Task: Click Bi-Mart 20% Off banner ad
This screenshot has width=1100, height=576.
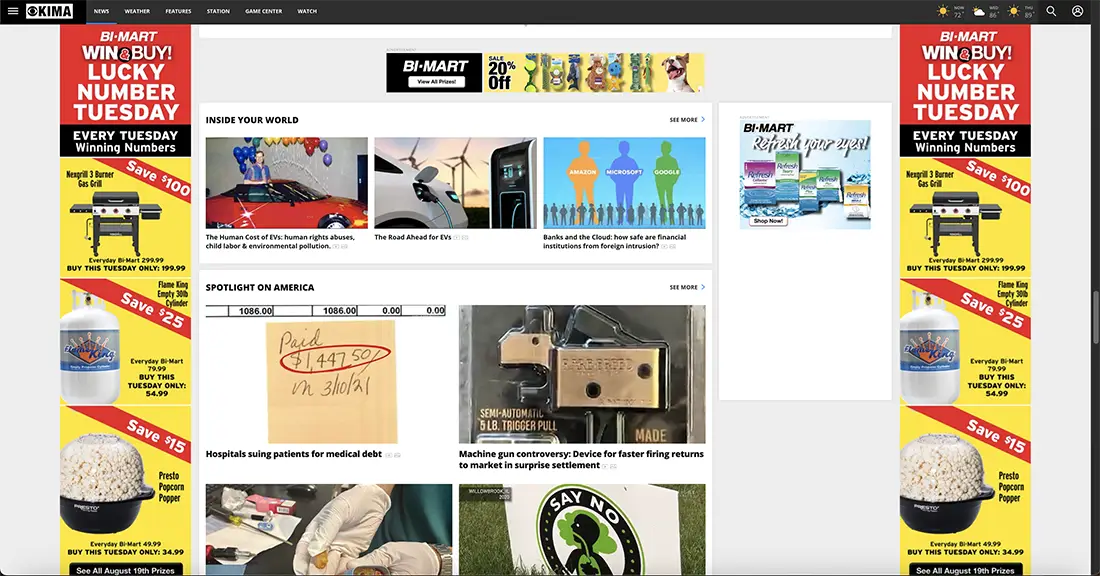Action: coord(545,72)
